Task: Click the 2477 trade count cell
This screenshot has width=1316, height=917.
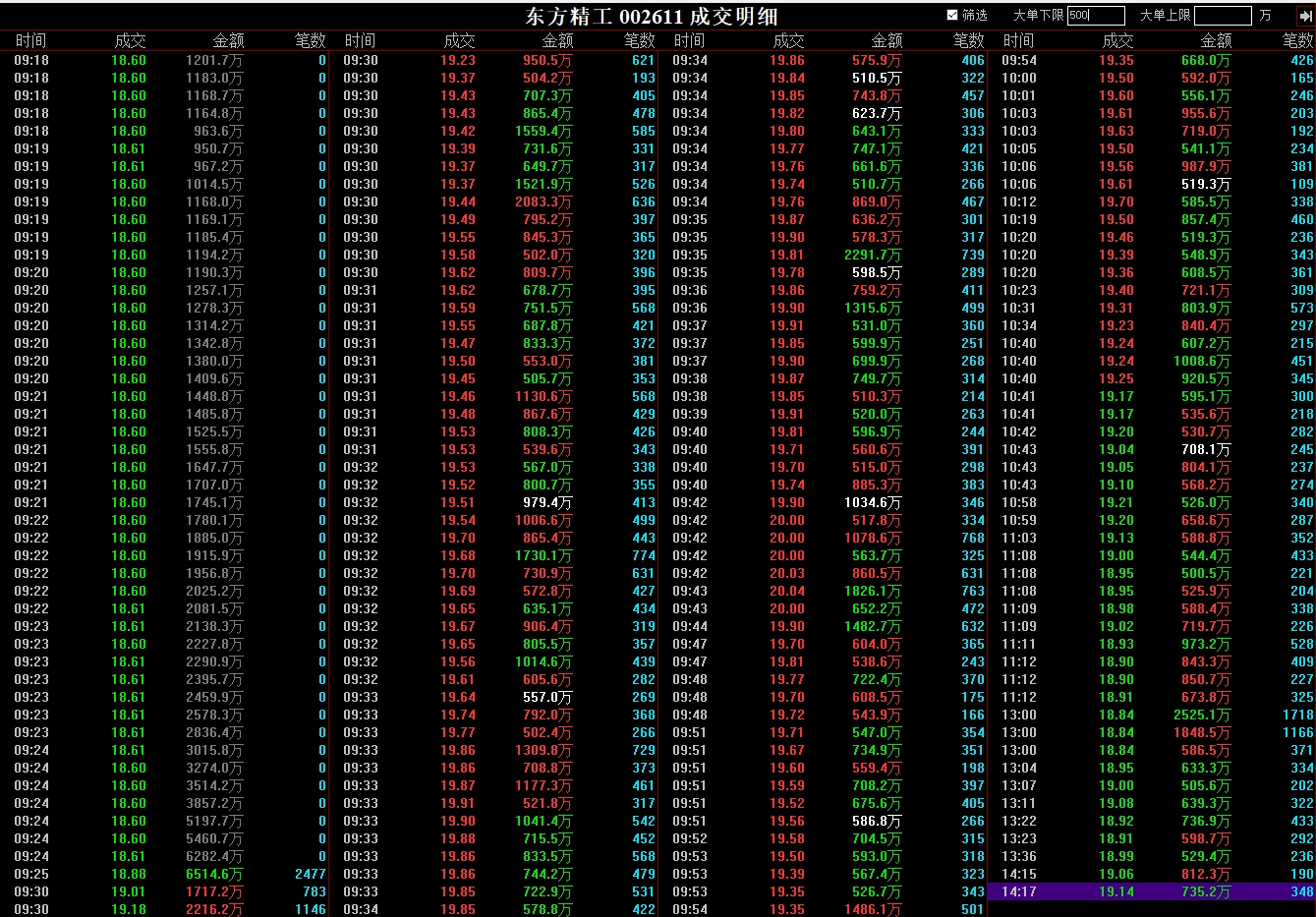Action: point(311,874)
